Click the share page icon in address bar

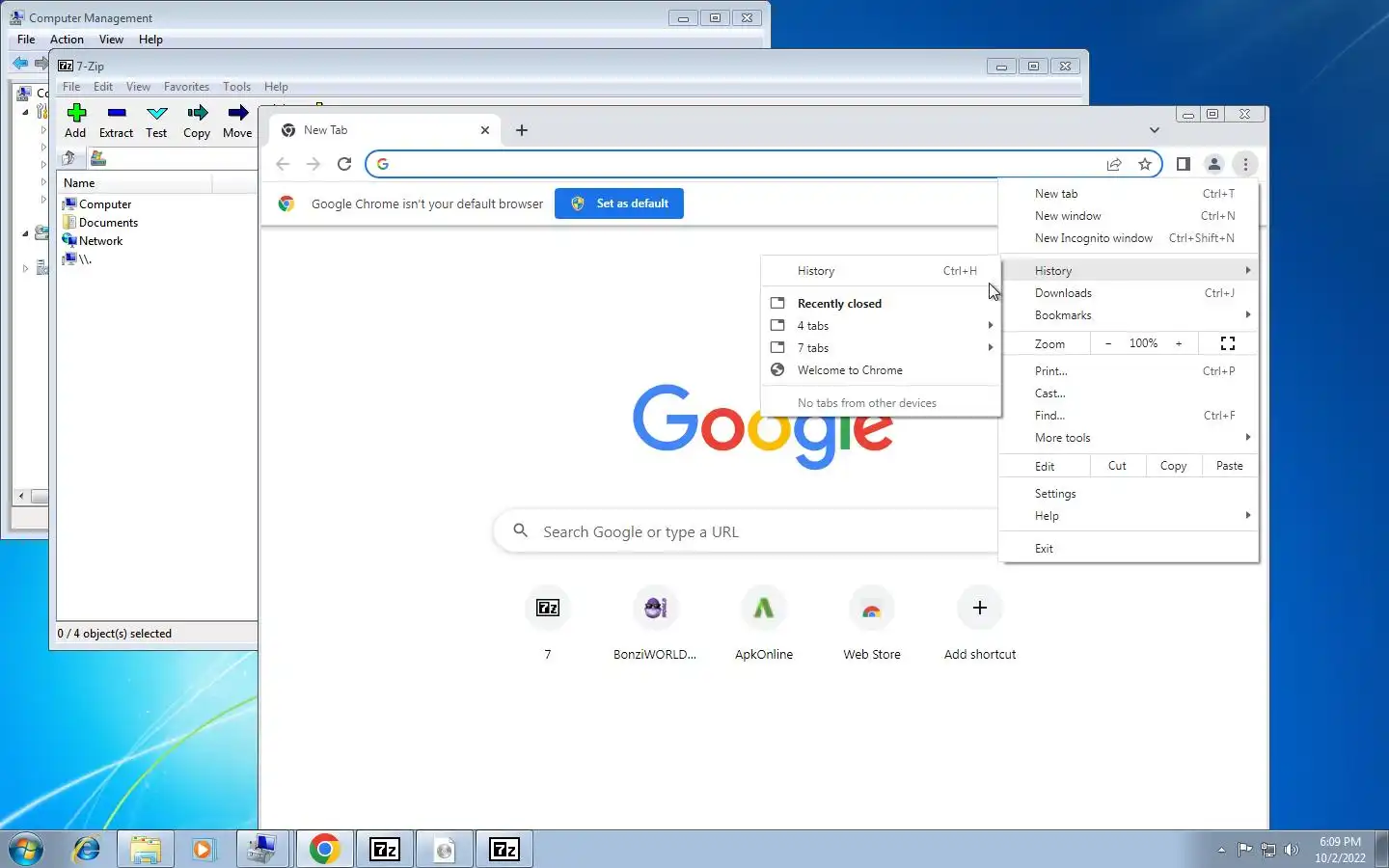pyautogui.click(x=1114, y=164)
